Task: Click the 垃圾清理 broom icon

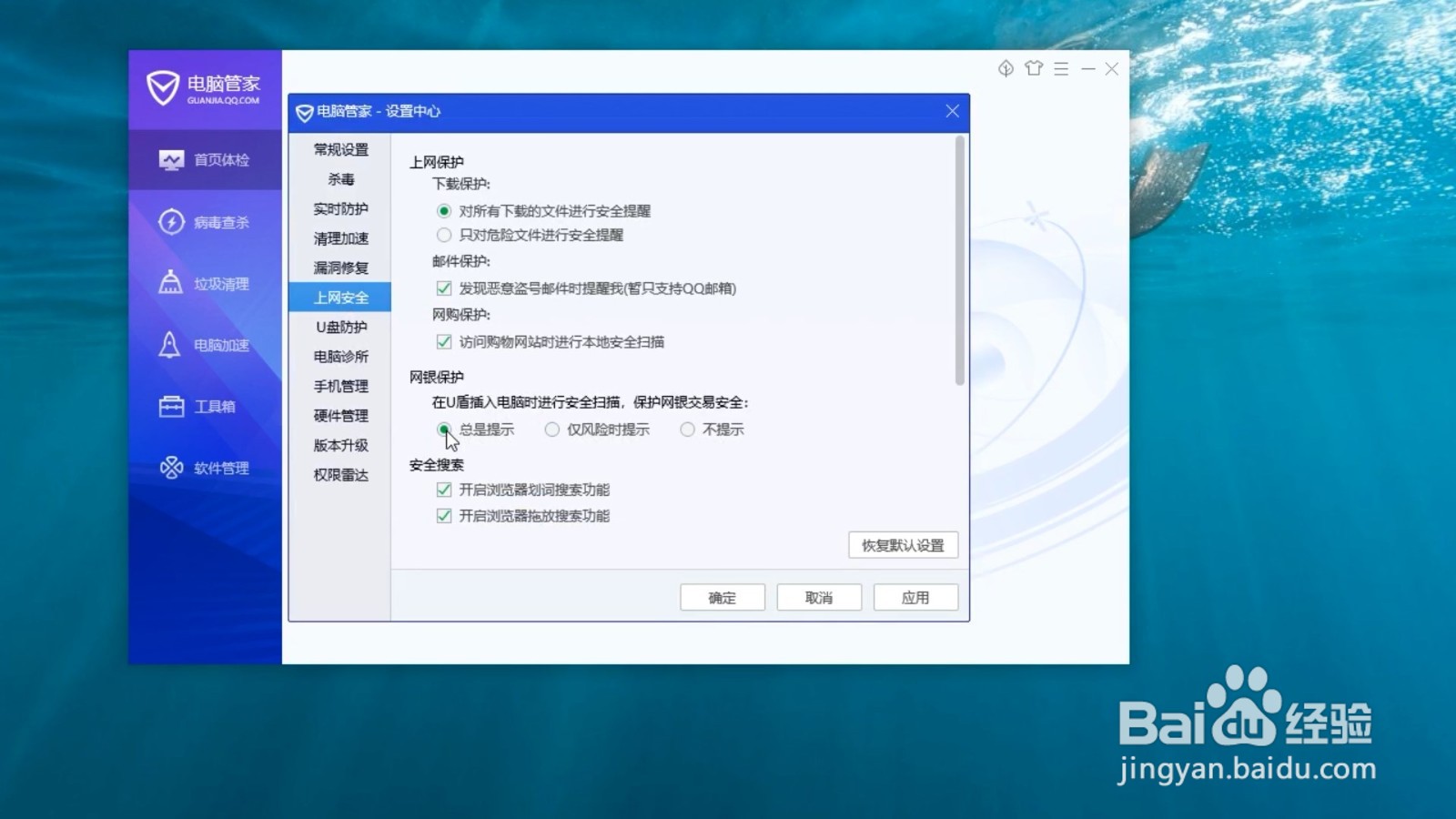Action: coord(170,283)
